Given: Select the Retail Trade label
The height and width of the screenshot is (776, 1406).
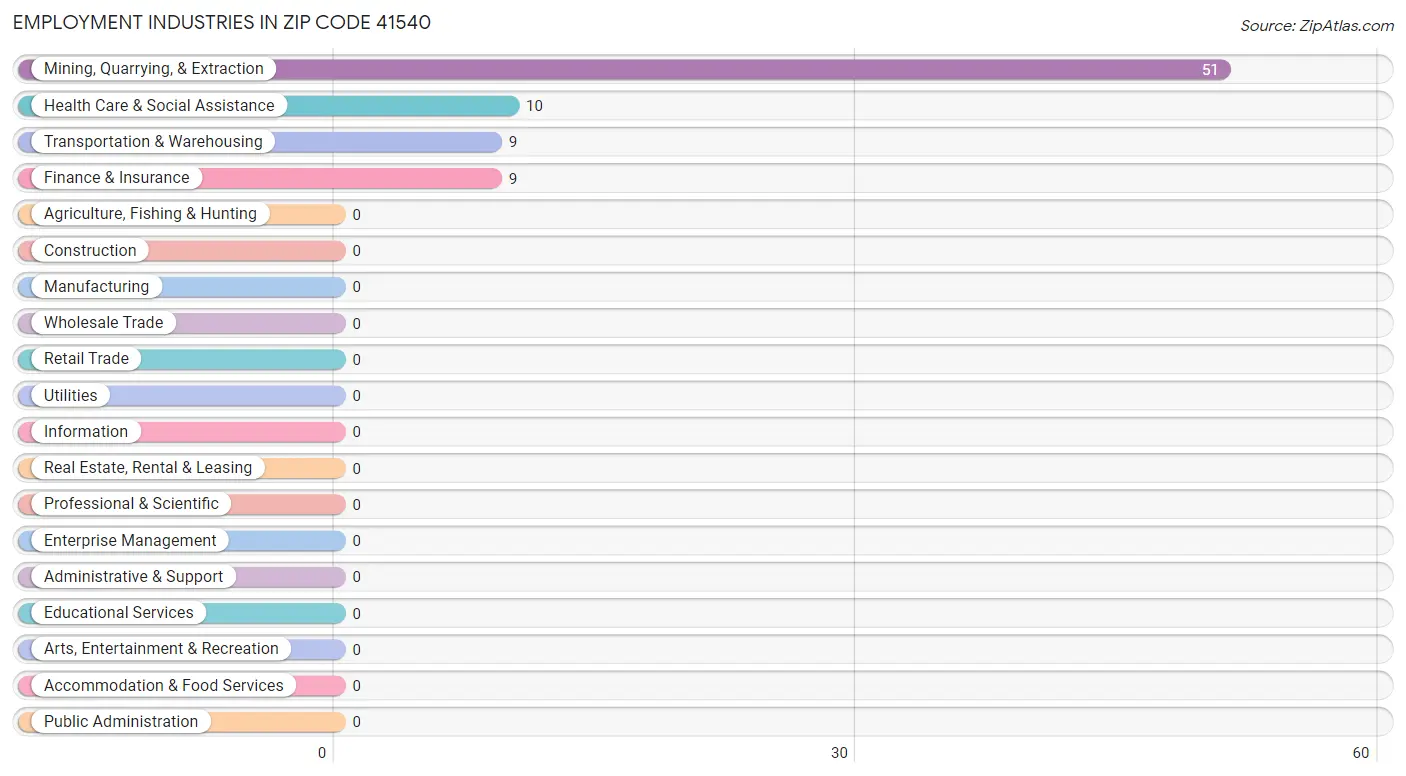Looking at the screenshot, I should (x=86, y=359).
